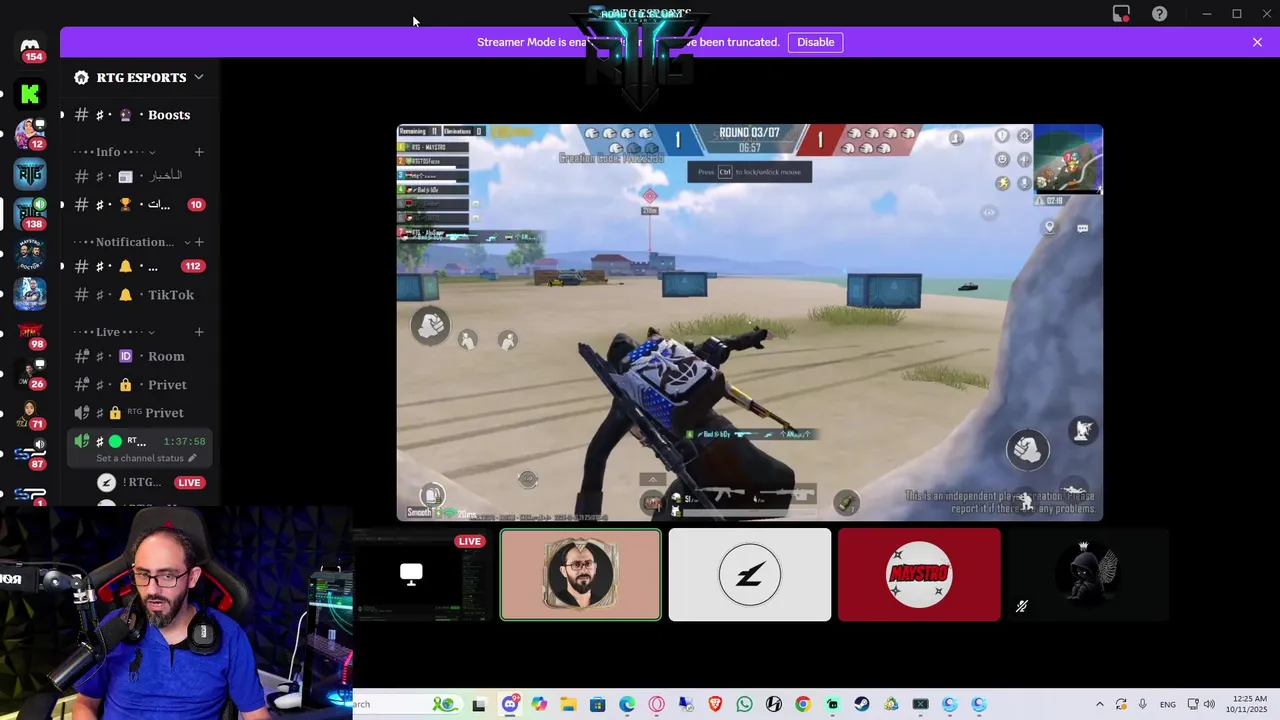The width and height of the screenshot is (1280, 720).
Task: Open the Boosts channel
Action: (140, 115)
